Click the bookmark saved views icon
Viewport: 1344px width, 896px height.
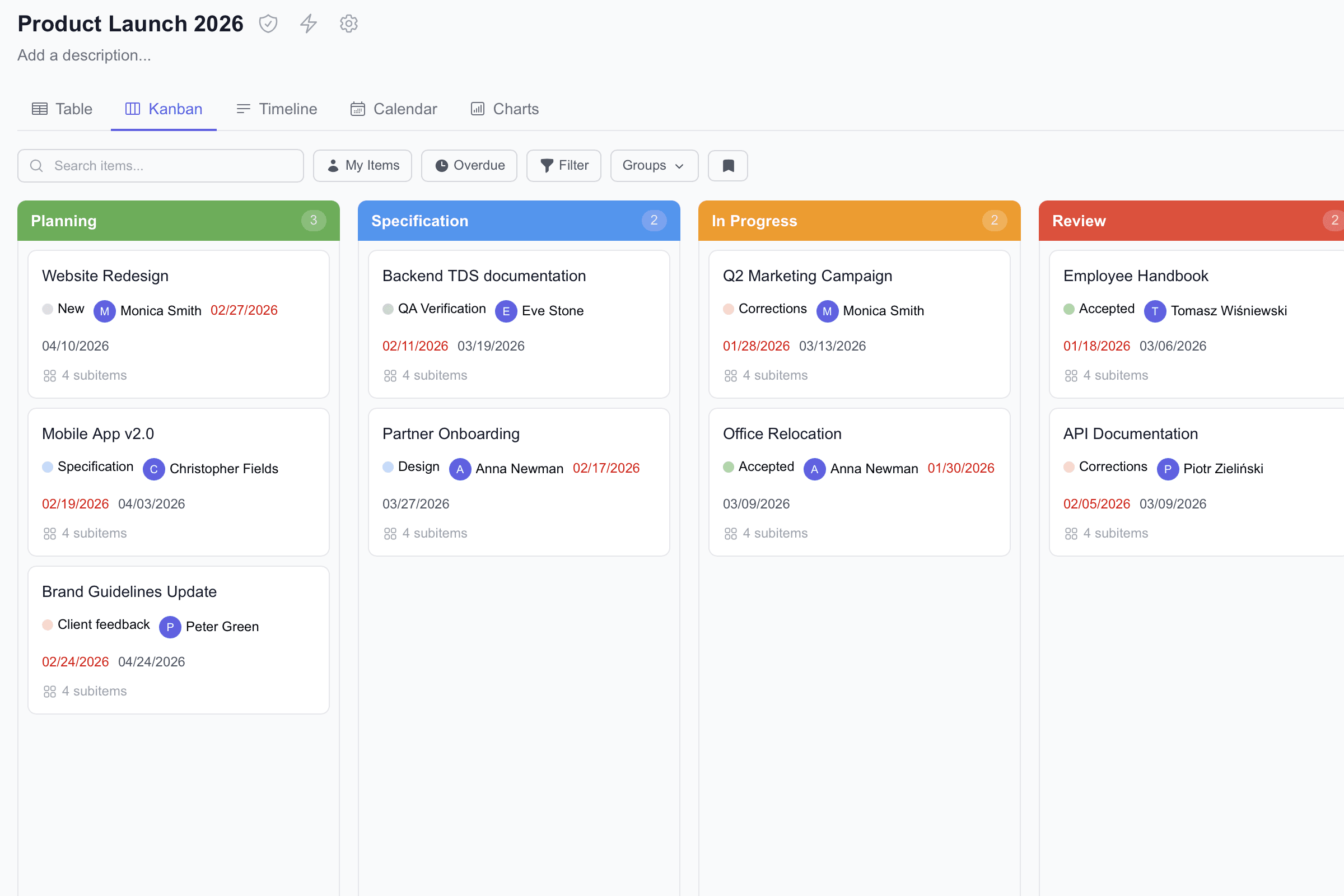(x=727, y=166)
